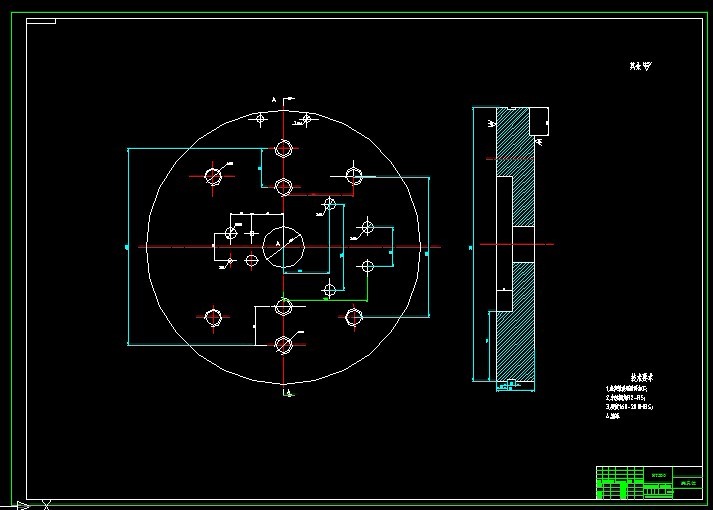
Task: Click the part name cell in title block
Action: tap(688, 483)
